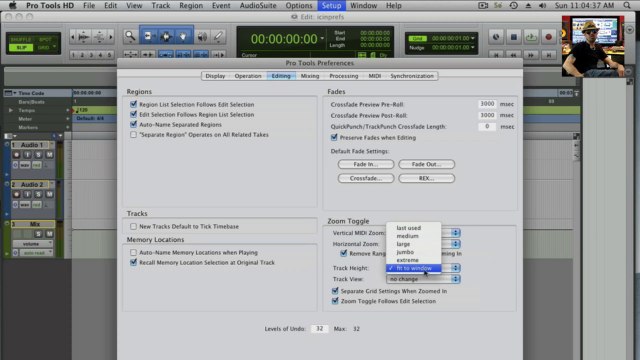This screenshot has width=640, height=360.
Task: Open the main counter format dropdown
Action: 322,38
